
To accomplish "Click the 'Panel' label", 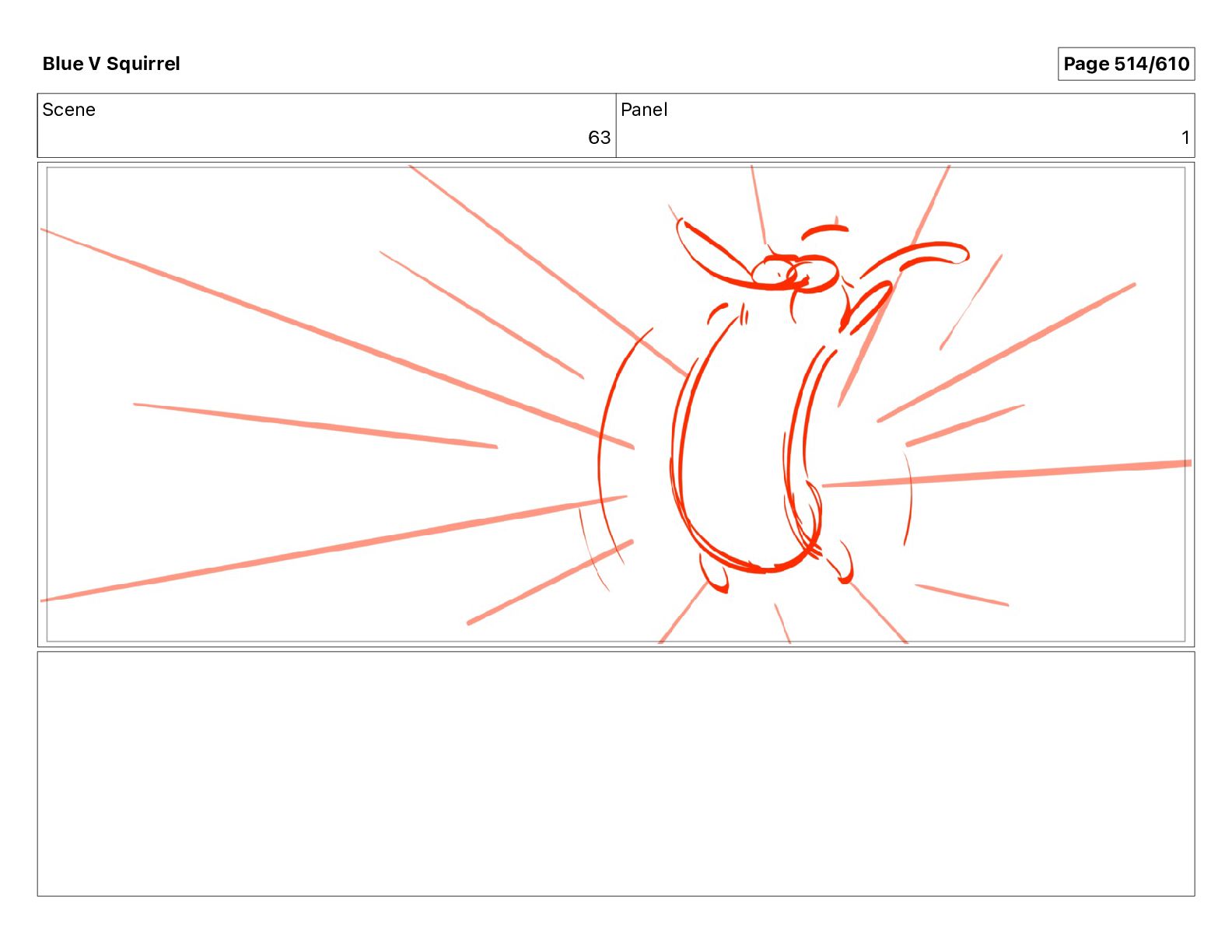I will click(644, 110).
